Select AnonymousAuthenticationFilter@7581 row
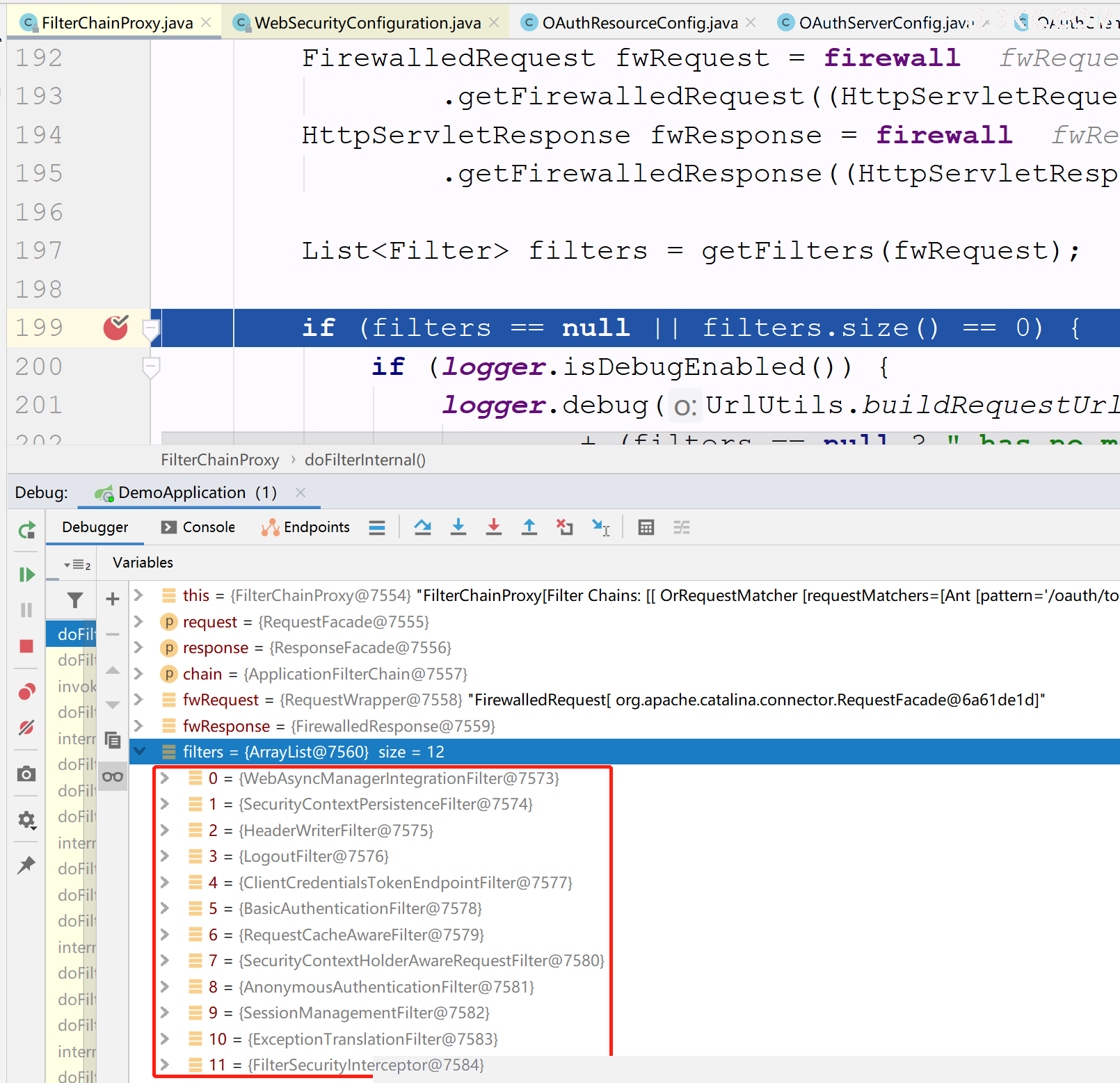Viewport: 1120px width, 1083px height. coord(624,986)
